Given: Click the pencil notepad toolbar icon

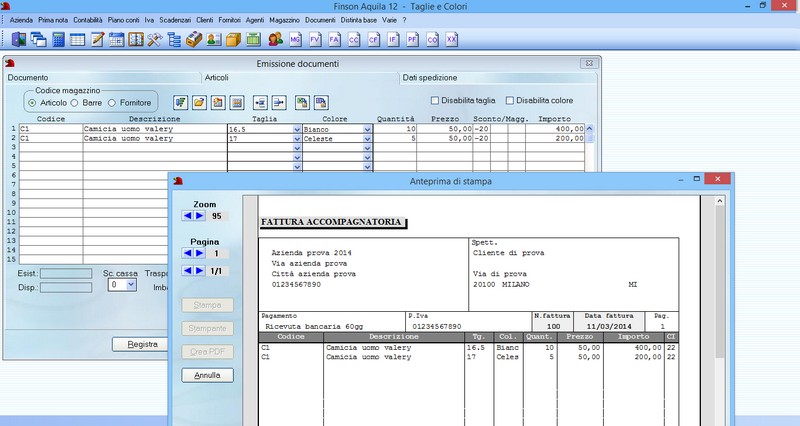Looking at the screenshot, I should point(97,39).
